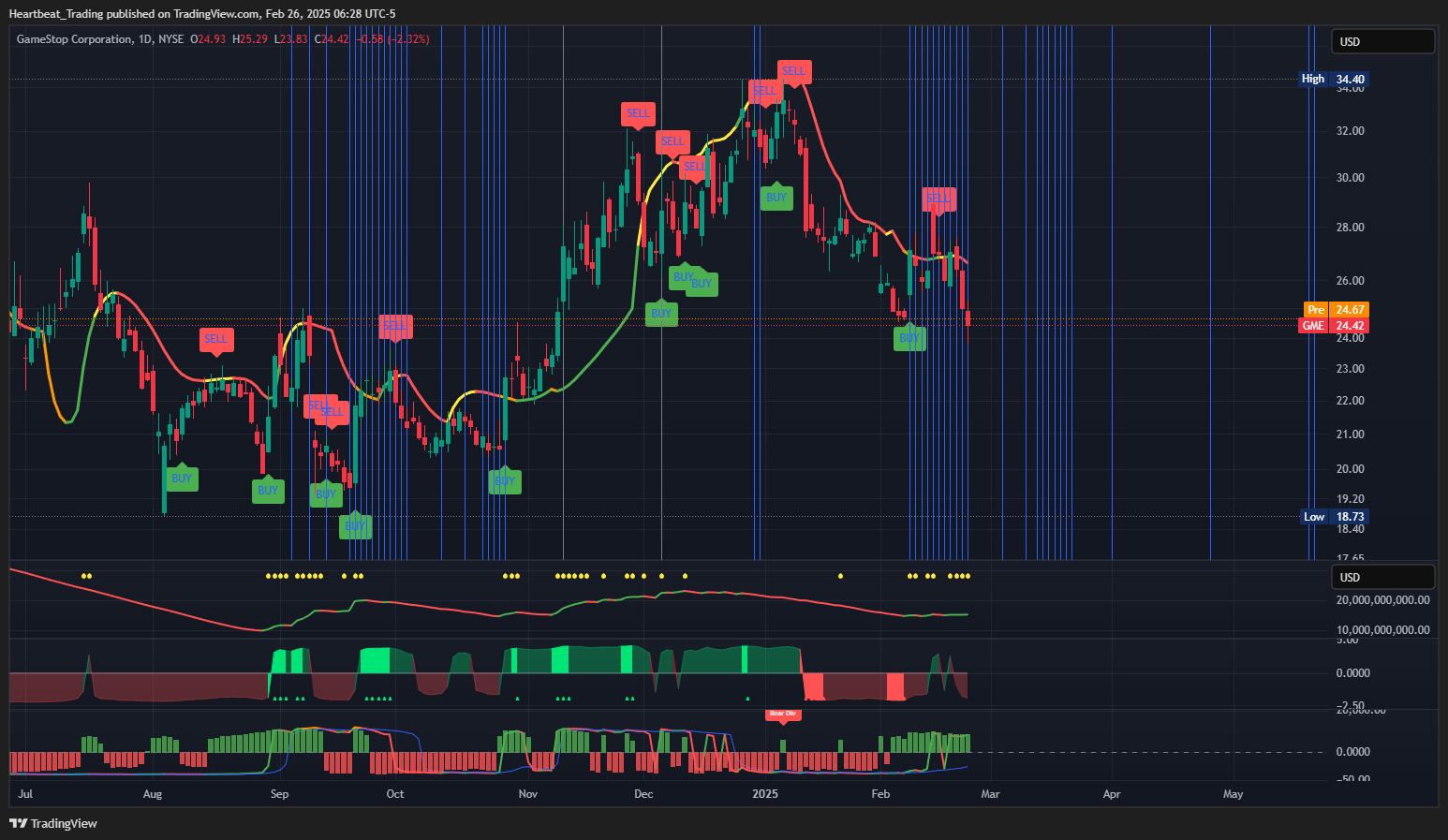Click the 30.00 price axis label
This screenshot has height=840, width=1448.
click(1351, 178)
